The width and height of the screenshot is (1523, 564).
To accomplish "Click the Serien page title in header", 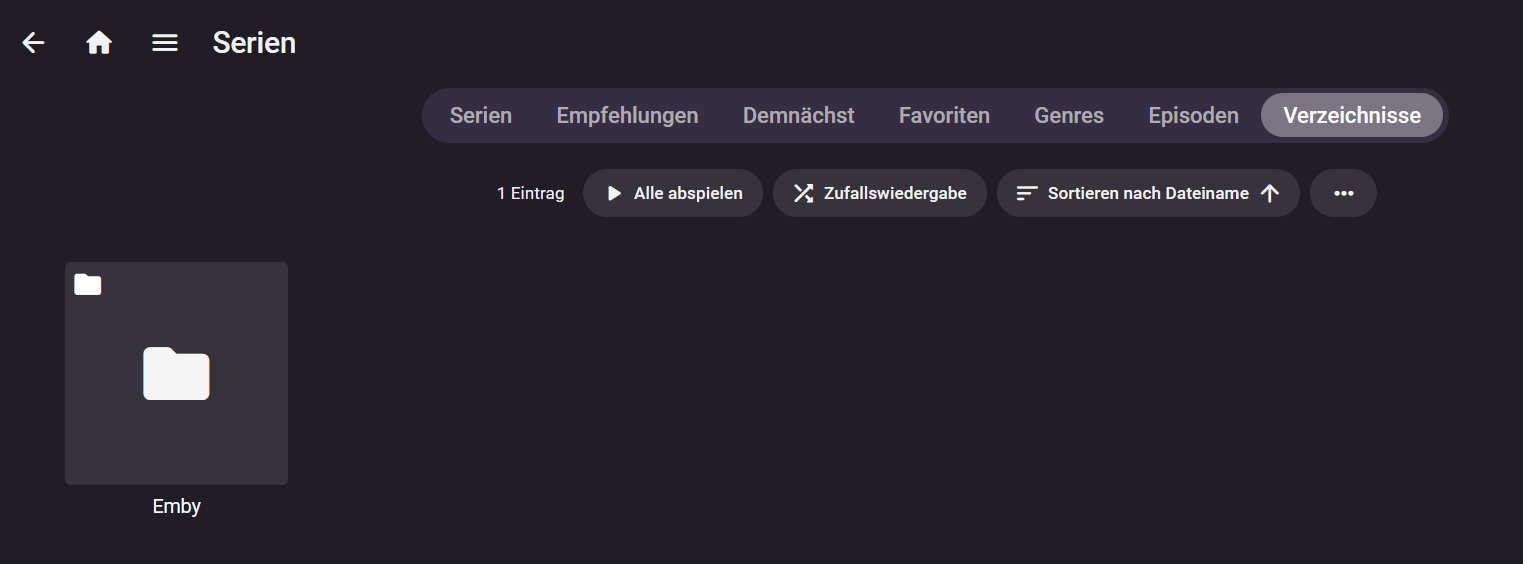I will coord(254,43).
